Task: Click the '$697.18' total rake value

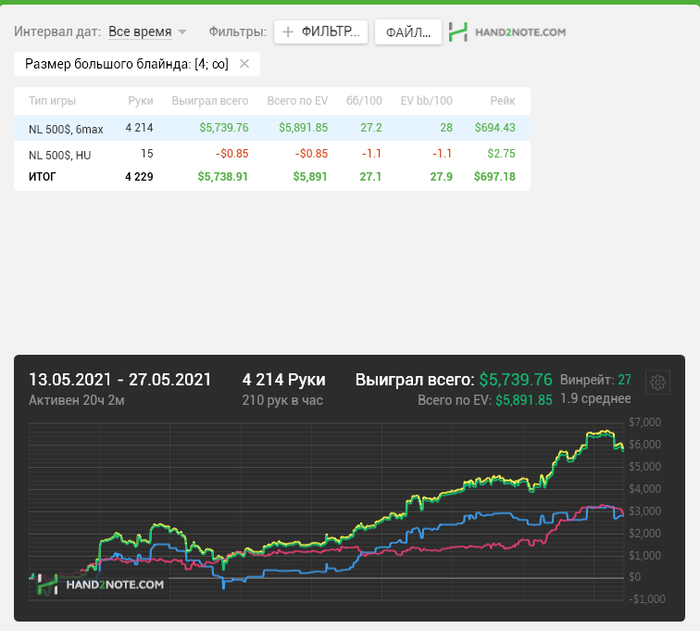Action: point(495,177)
